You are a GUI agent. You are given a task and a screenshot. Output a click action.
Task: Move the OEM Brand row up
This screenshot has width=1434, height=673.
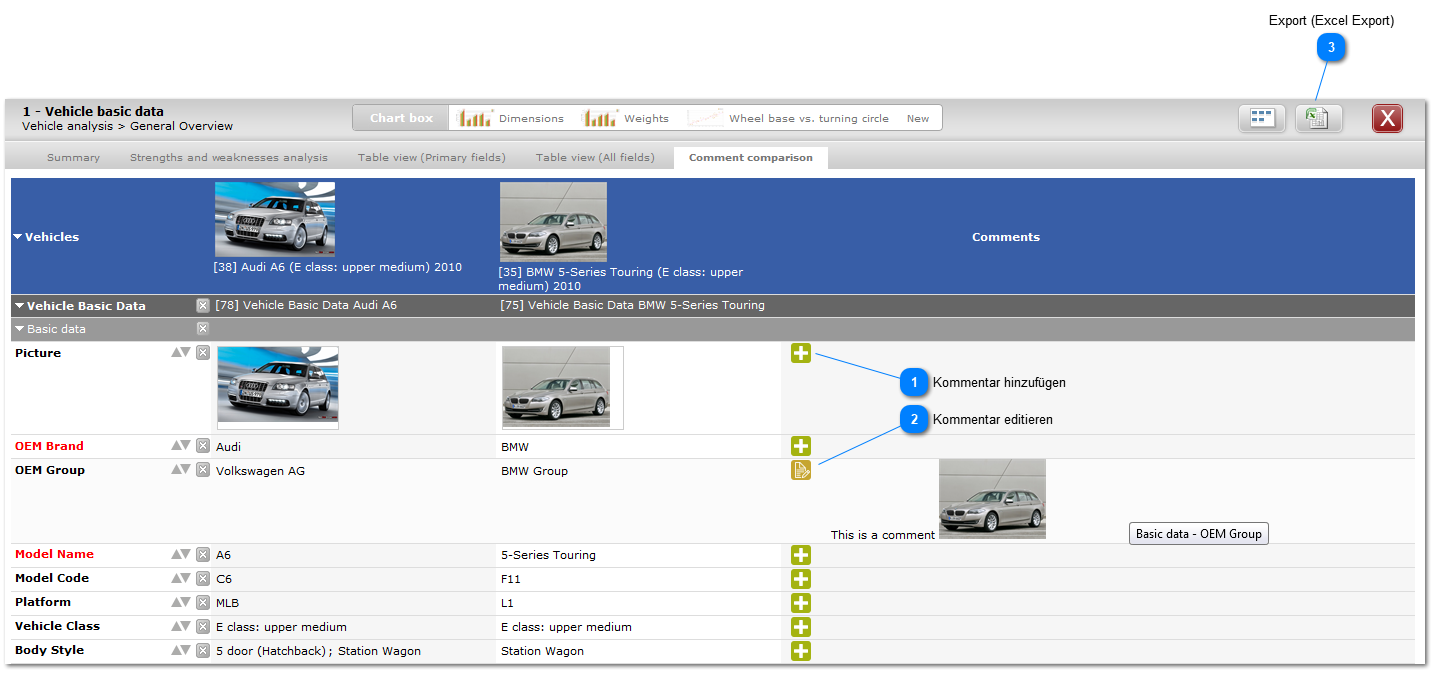(176, 445)
